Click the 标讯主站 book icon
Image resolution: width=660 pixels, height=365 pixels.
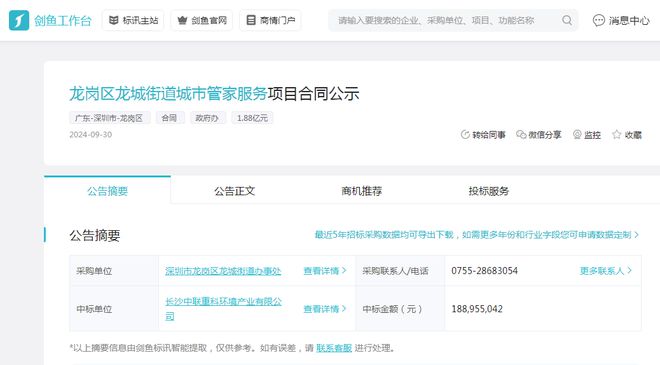114,20
